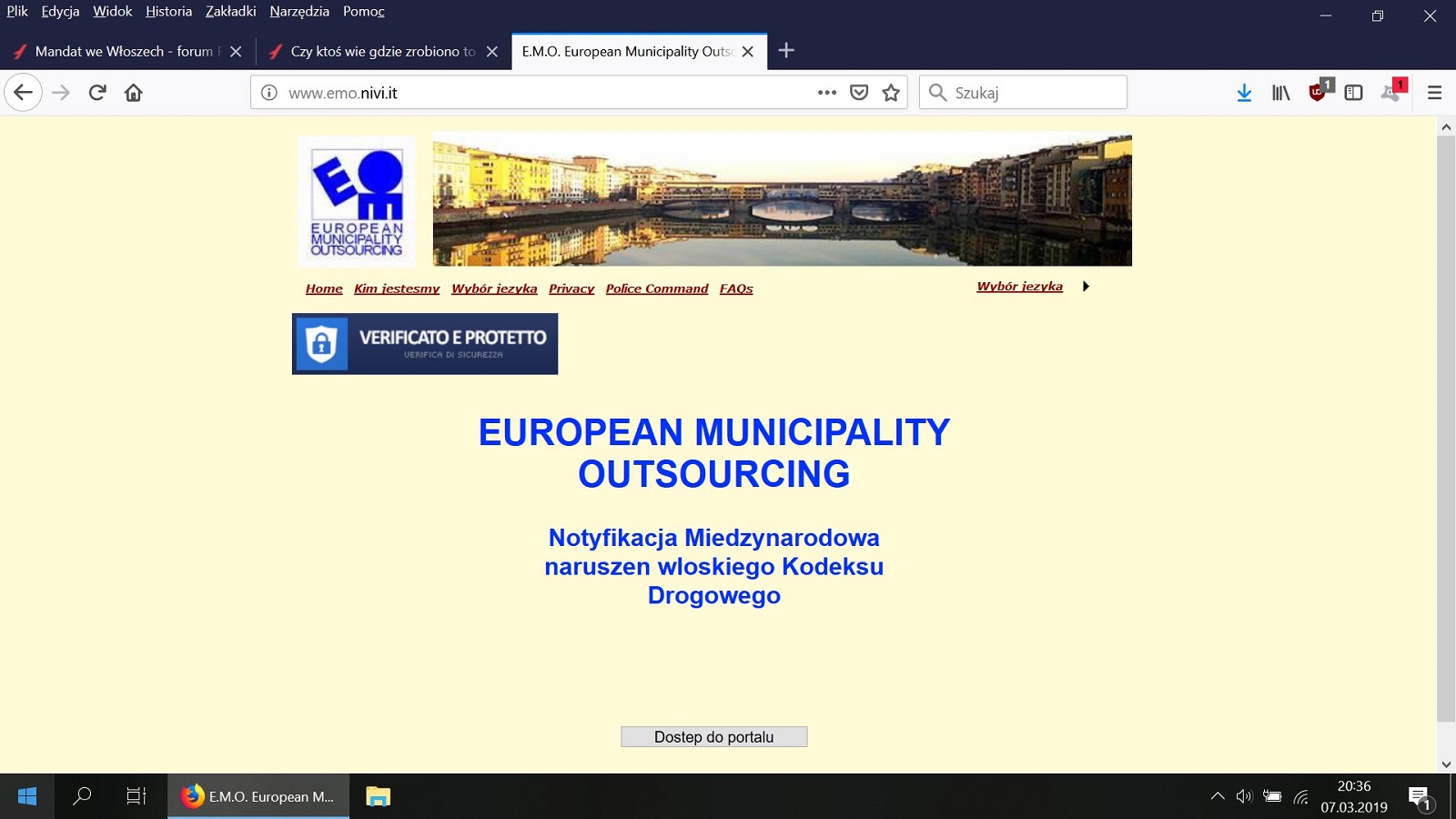Open page actions three-dot menu
The image size is (1456, 819).
[x=827, y=93]
